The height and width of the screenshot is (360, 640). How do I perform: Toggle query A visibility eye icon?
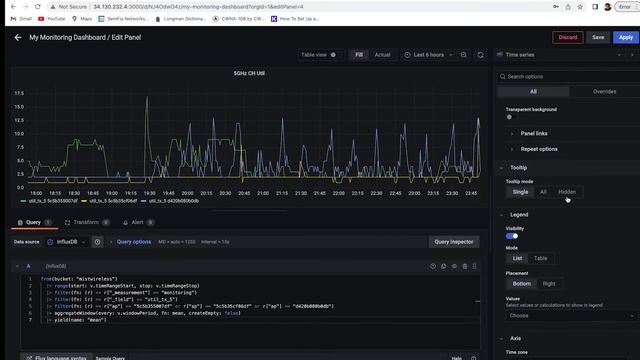pyautogui.click(x=454, y=267)
